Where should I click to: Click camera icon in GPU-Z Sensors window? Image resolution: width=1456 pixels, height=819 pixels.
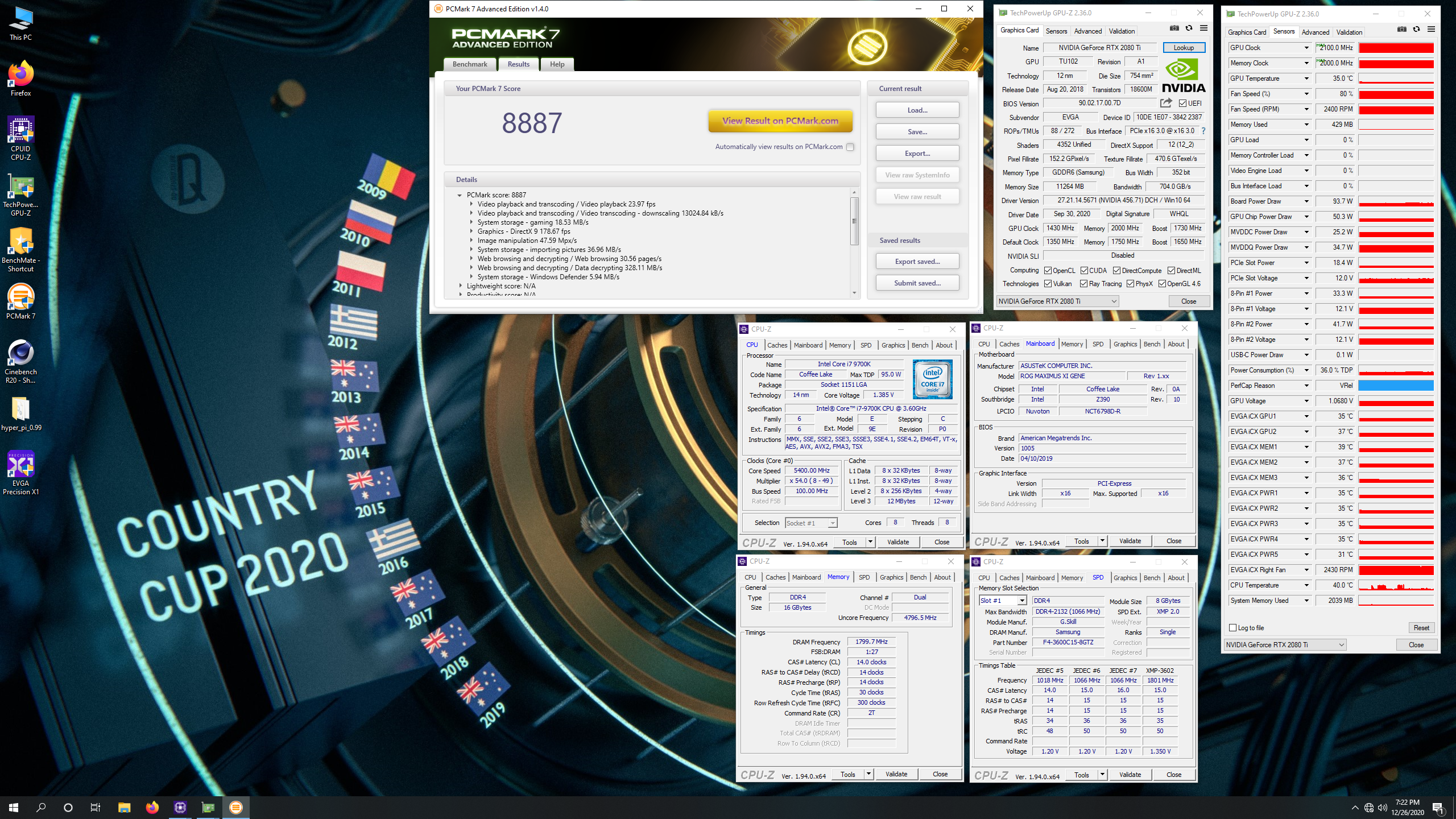click(x=1401, y=30)
